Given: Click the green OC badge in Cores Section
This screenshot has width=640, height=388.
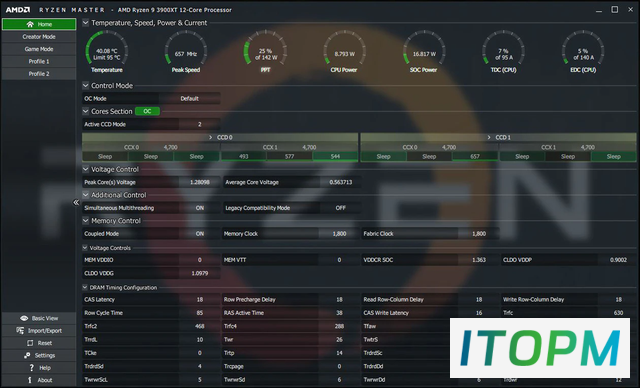Looking at the screenshot, I should click(147, 111).
